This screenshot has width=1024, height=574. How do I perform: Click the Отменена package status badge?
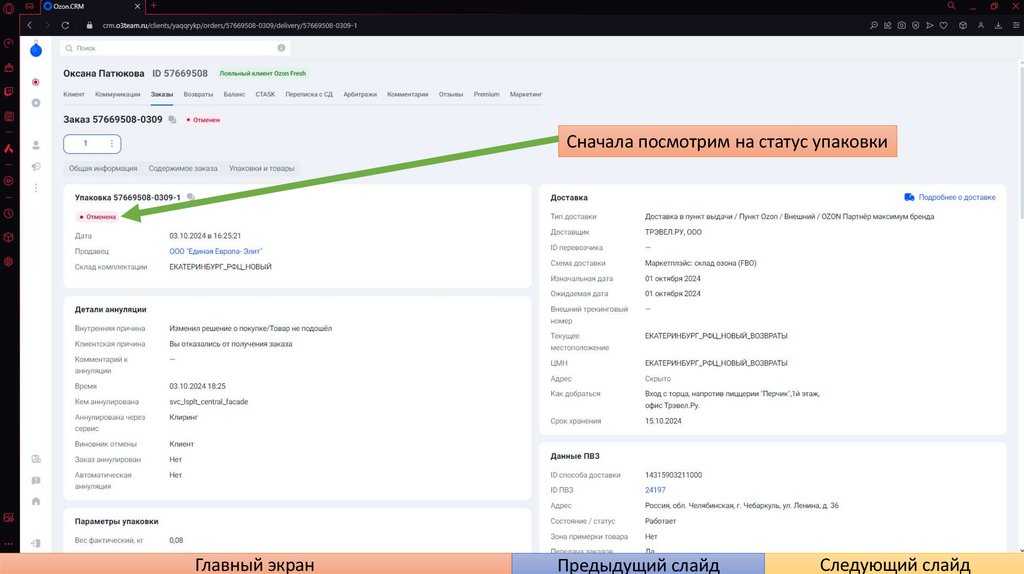[97, 216]
